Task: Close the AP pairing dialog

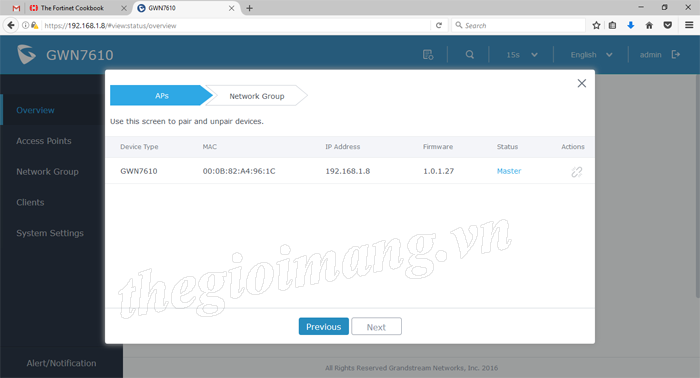Action: click(x=581, y=83)
